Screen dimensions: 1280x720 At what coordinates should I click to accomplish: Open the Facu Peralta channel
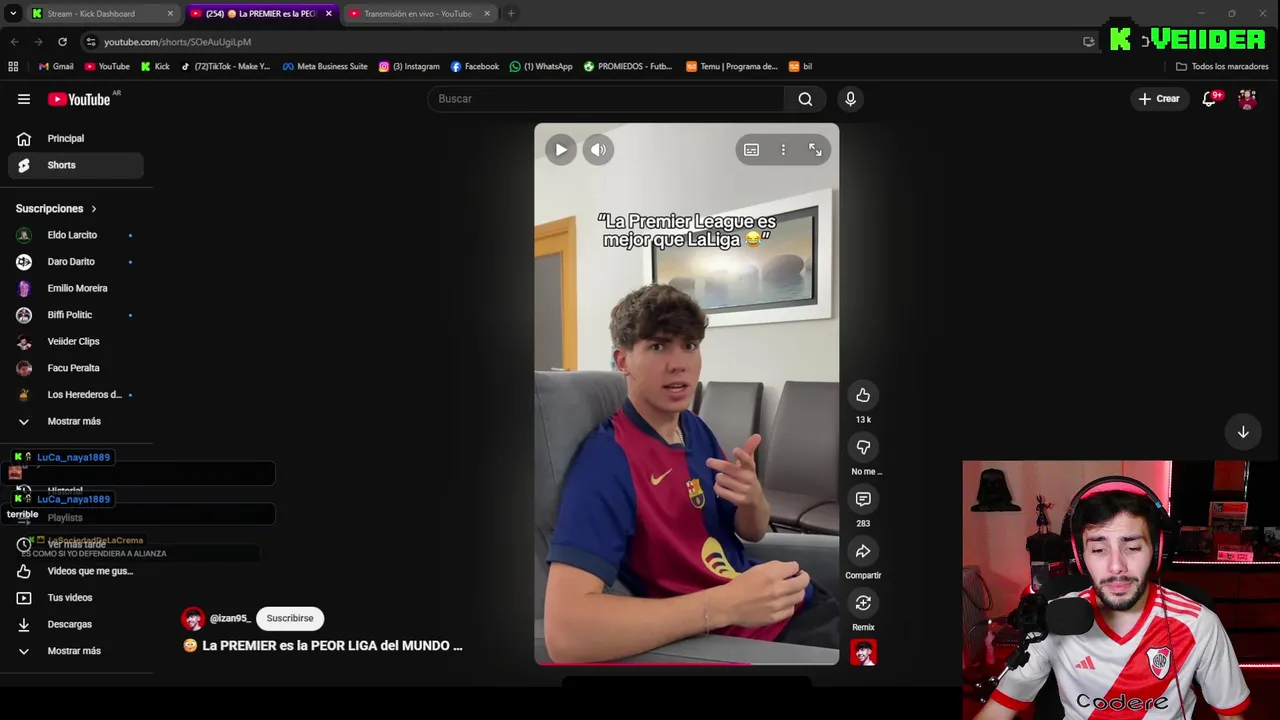tap(76, 368)
